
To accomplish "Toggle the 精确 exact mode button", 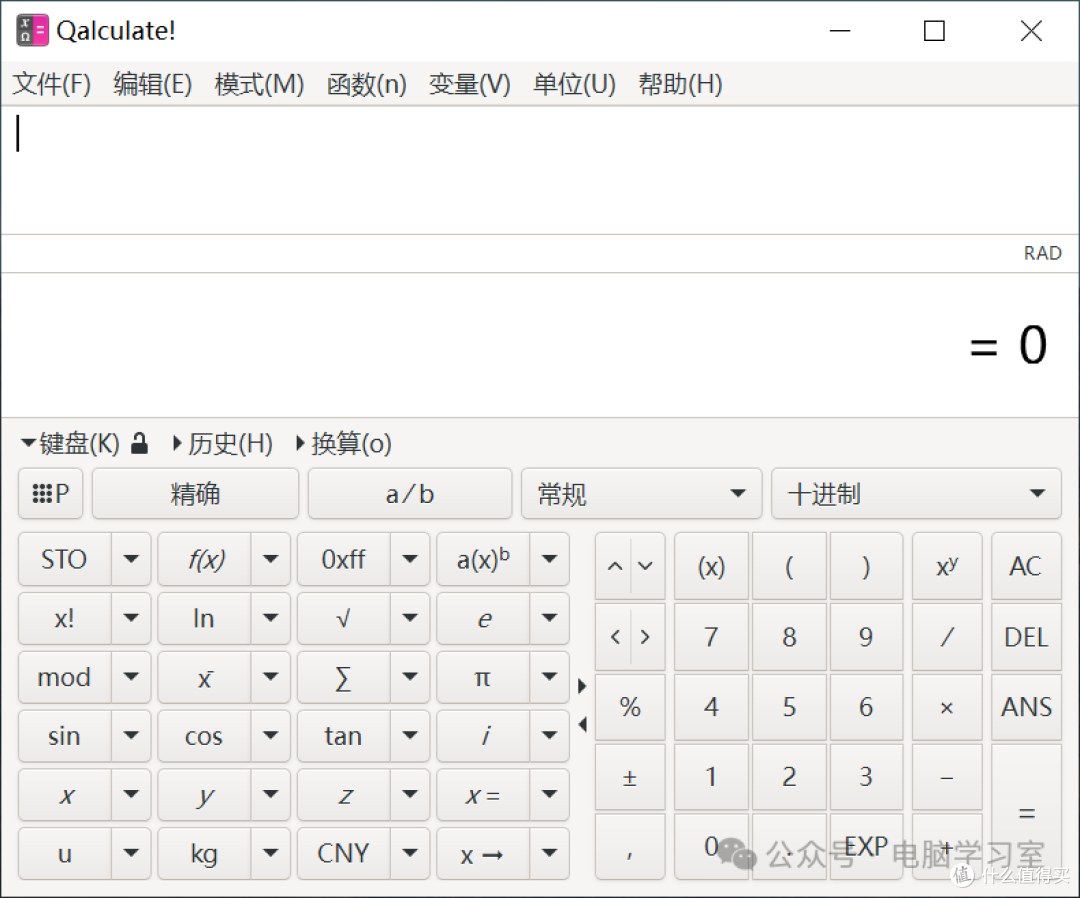I will [196, 494].
